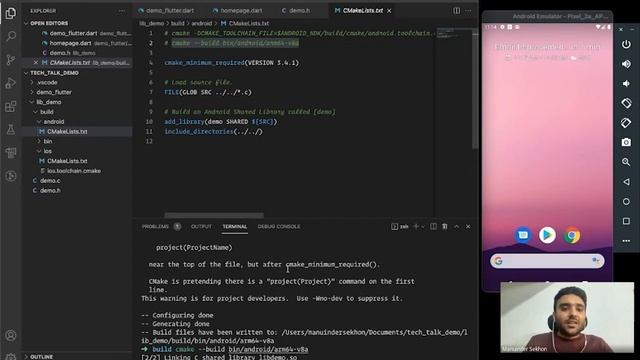The width and height of the screenshot is (640, 360).
Task: Open Chrome app on emulator
Action: [x=572, y=236]
